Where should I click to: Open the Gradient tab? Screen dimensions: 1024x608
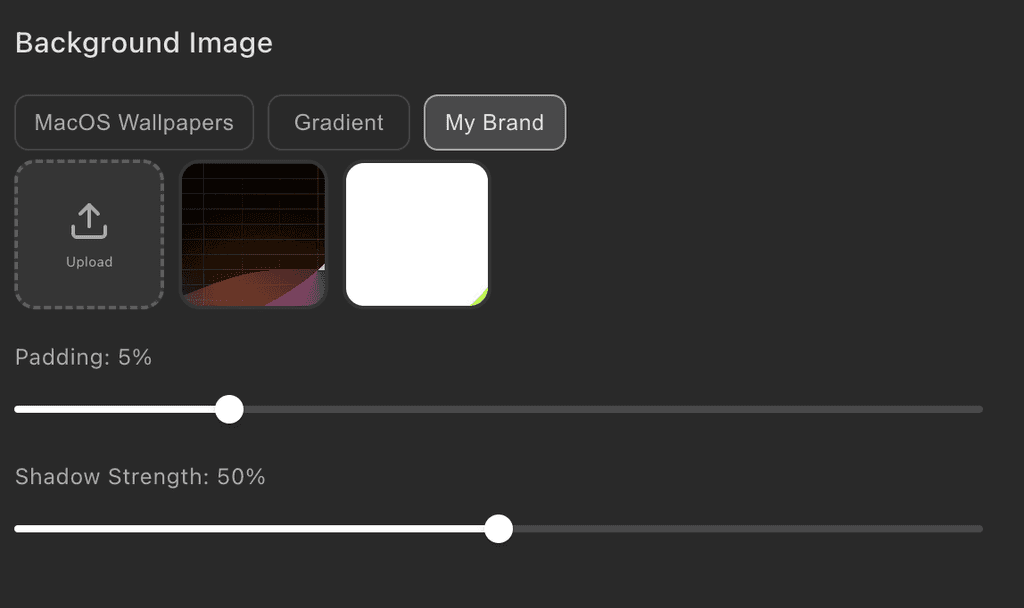[339, 123]
